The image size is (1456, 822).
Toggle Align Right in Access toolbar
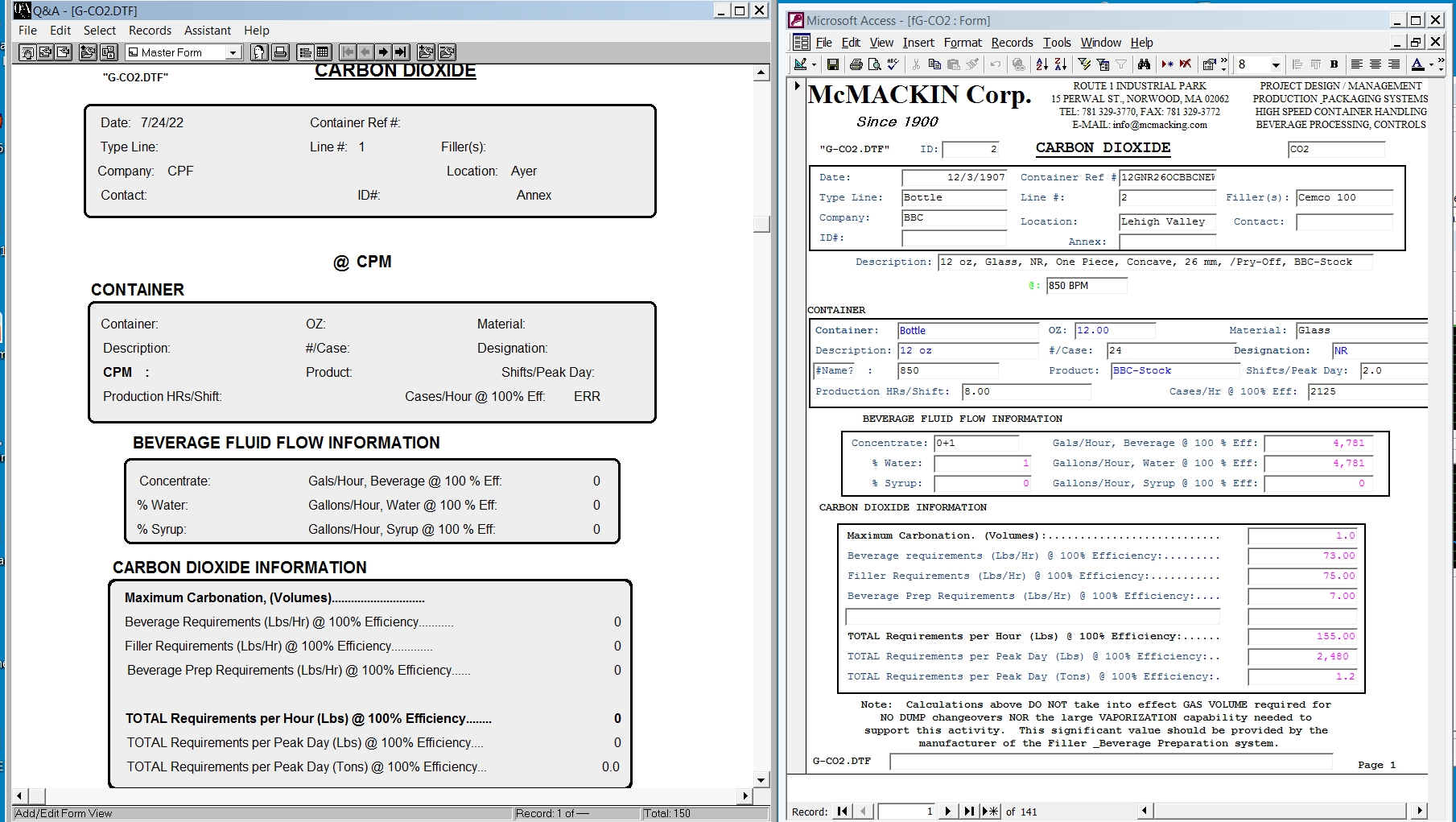click(x=1394, y=64)
